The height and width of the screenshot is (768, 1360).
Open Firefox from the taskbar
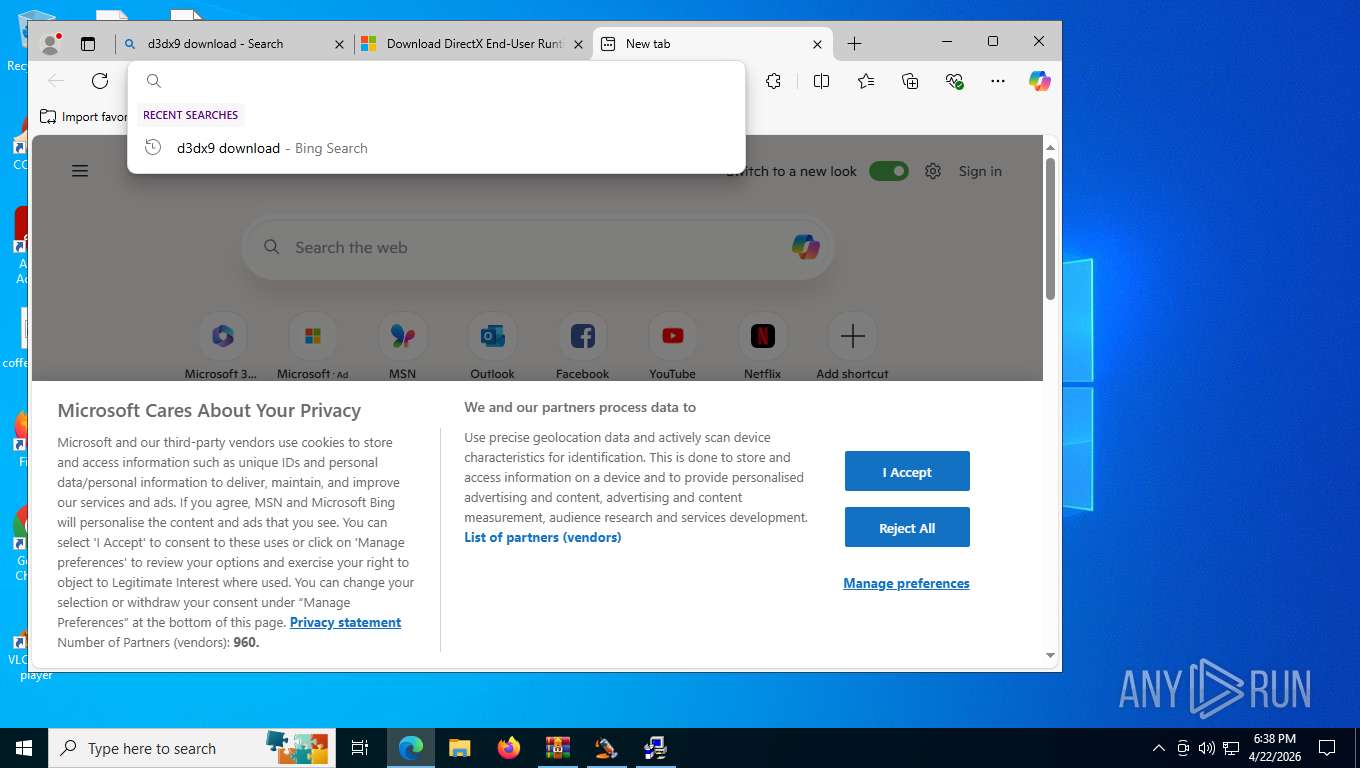click(x=509, y=748)
